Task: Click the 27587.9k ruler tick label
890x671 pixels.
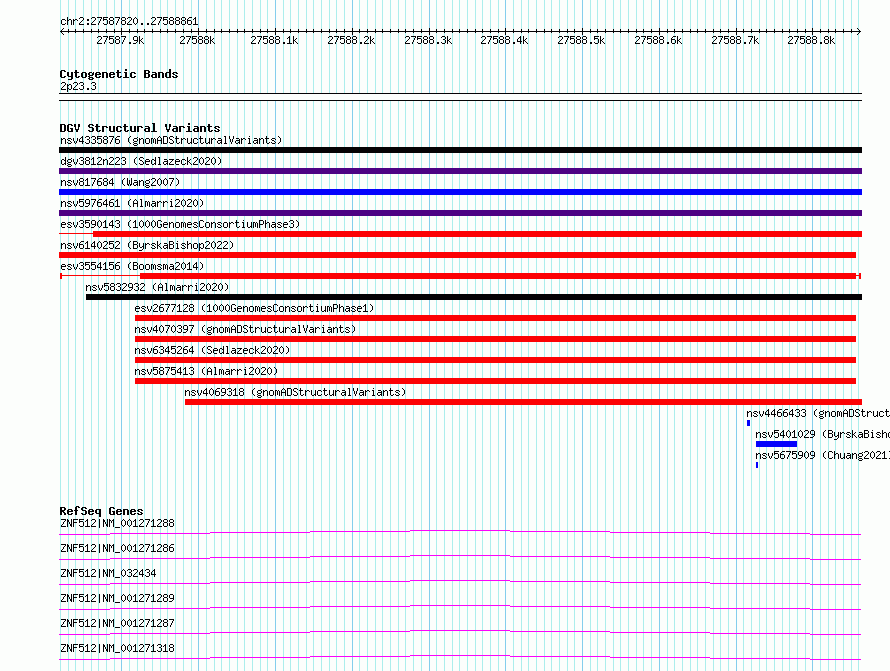Action: tap(120, 40)
